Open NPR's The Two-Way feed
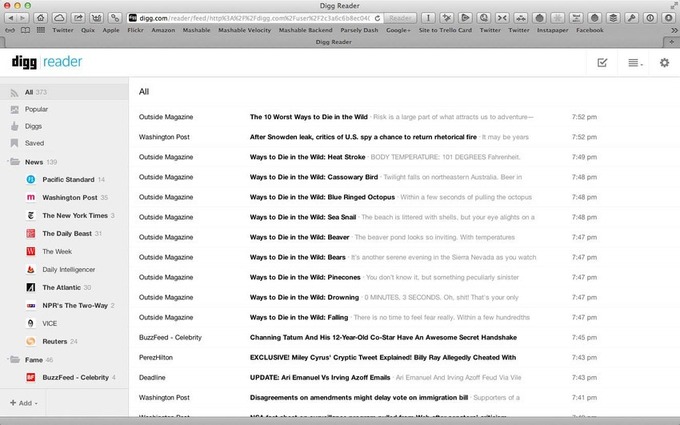The width and height of the screenshot is (680, 425). pyautogui.click(x=75, y=305)
